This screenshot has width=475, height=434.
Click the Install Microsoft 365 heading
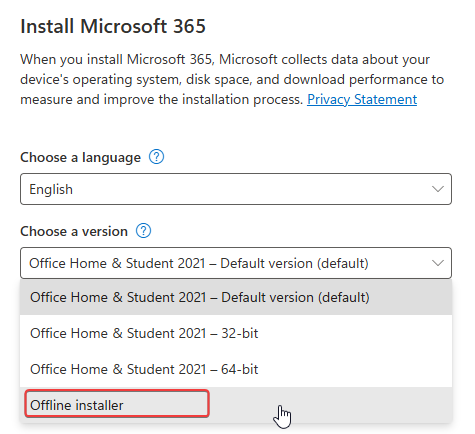113,26
